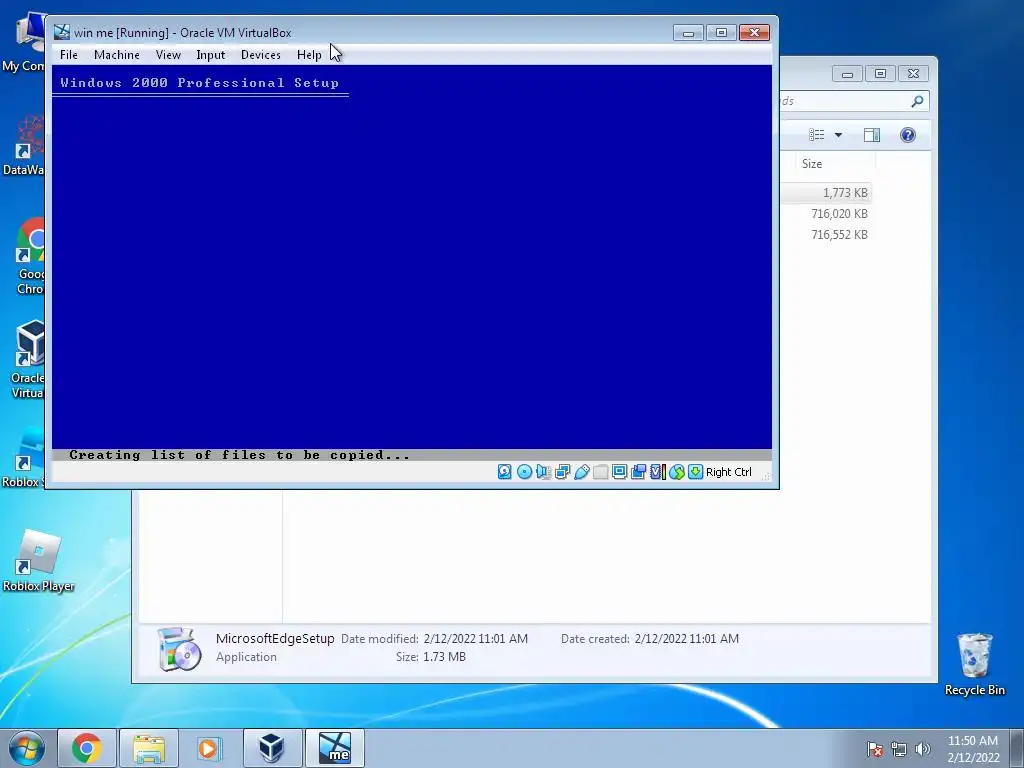The image size is (1024, 768).
Task: Maximize the Explorer window behind VirtualBox
Action: pyautogui.click(x=880, y=74)
